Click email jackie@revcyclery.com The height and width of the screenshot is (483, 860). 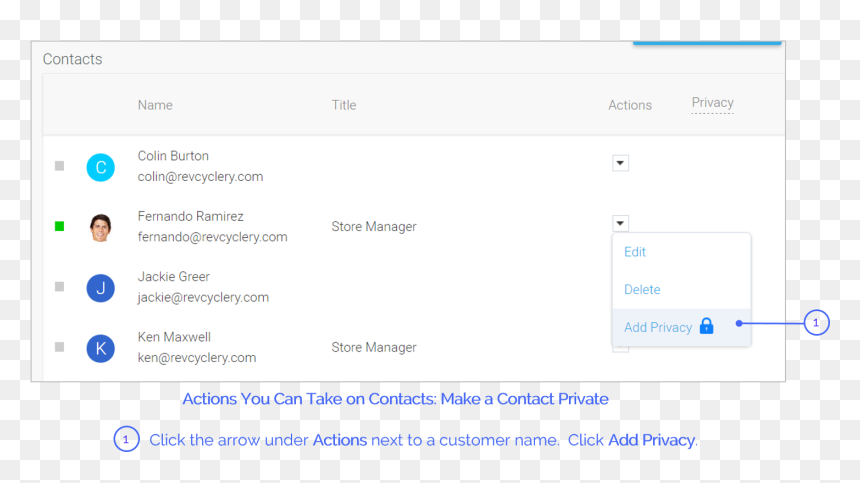tap(203, 297)
